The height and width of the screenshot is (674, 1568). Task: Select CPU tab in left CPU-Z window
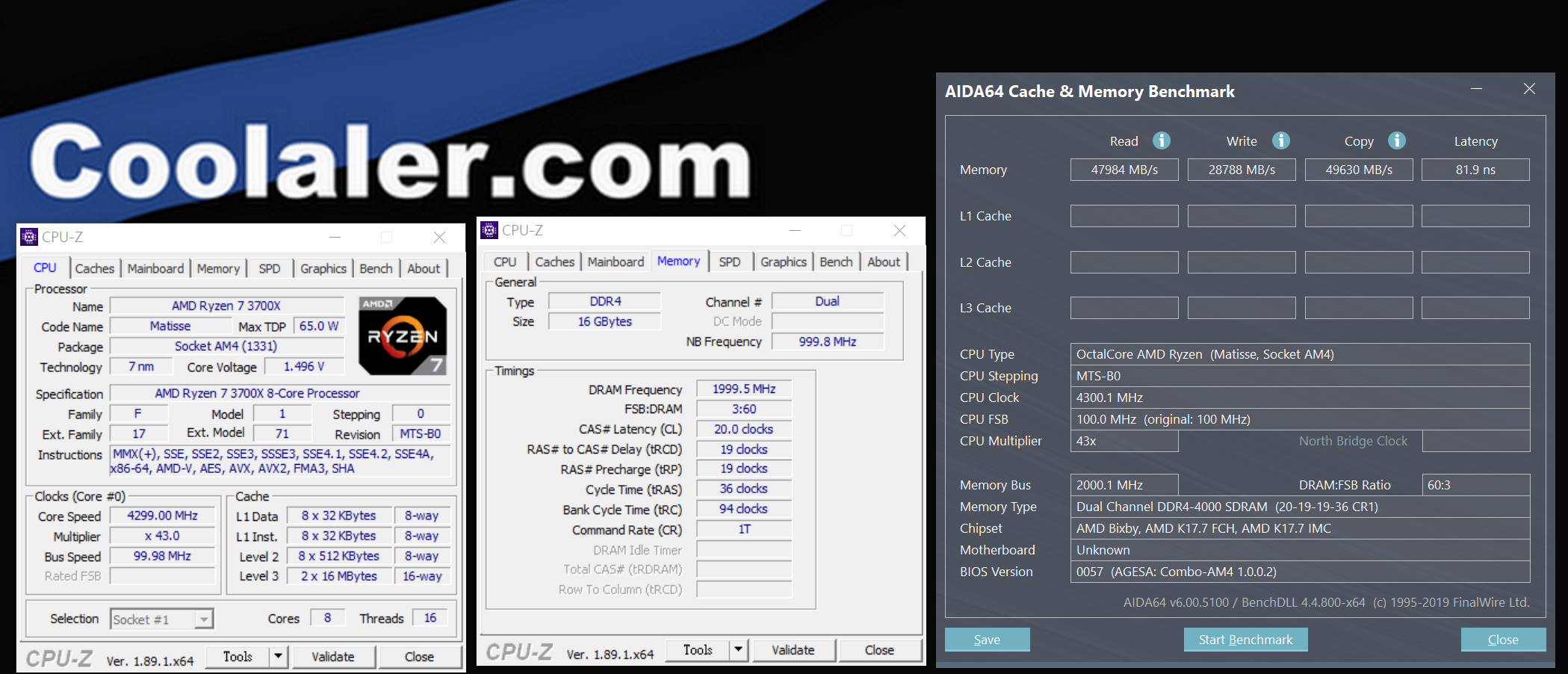tap(45, 268)
